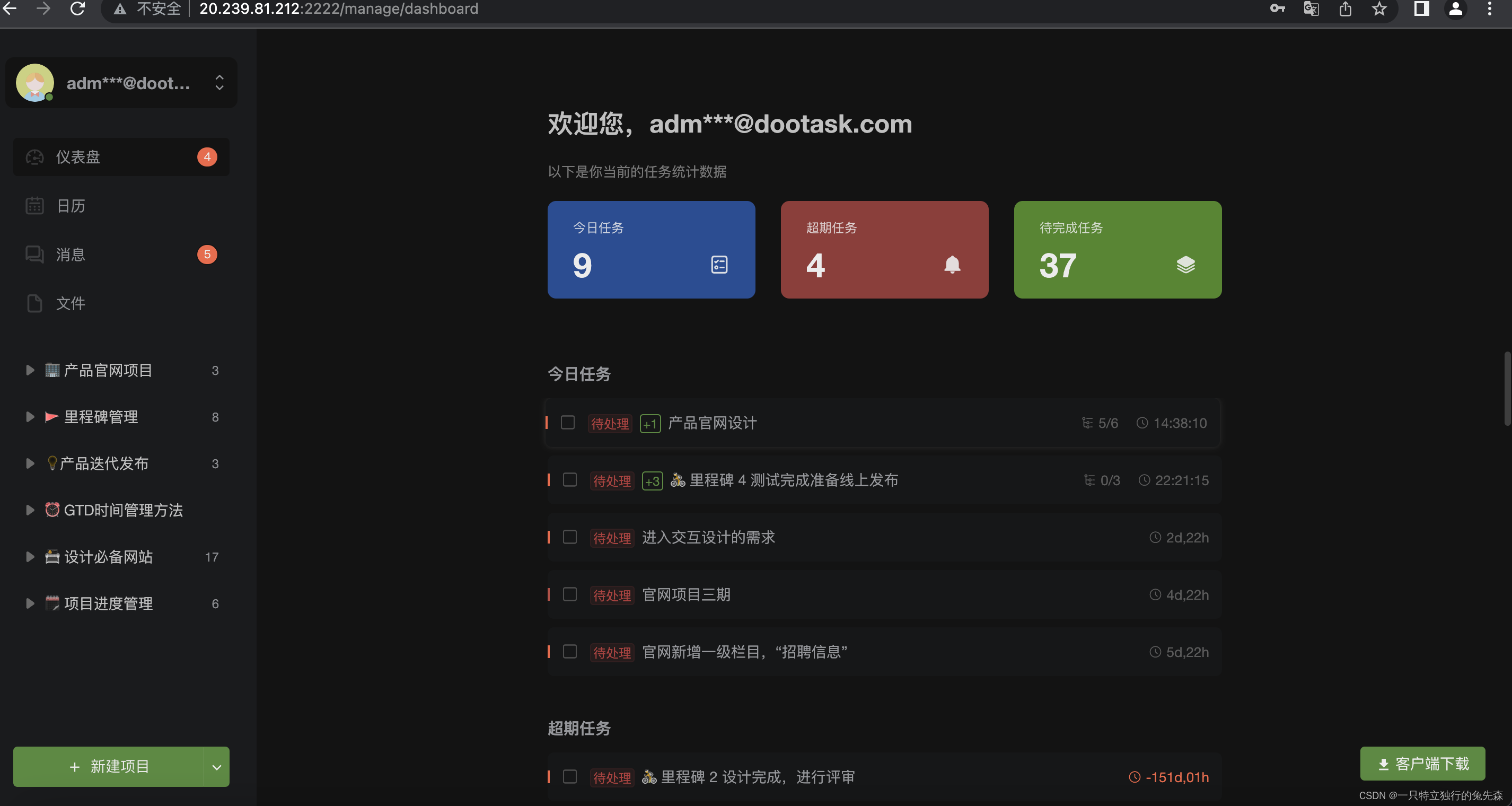Viewport: 1512px width, 806px height.
Task: Click the share icon in the browser toolbar
Action: (x=1346, y=9)
